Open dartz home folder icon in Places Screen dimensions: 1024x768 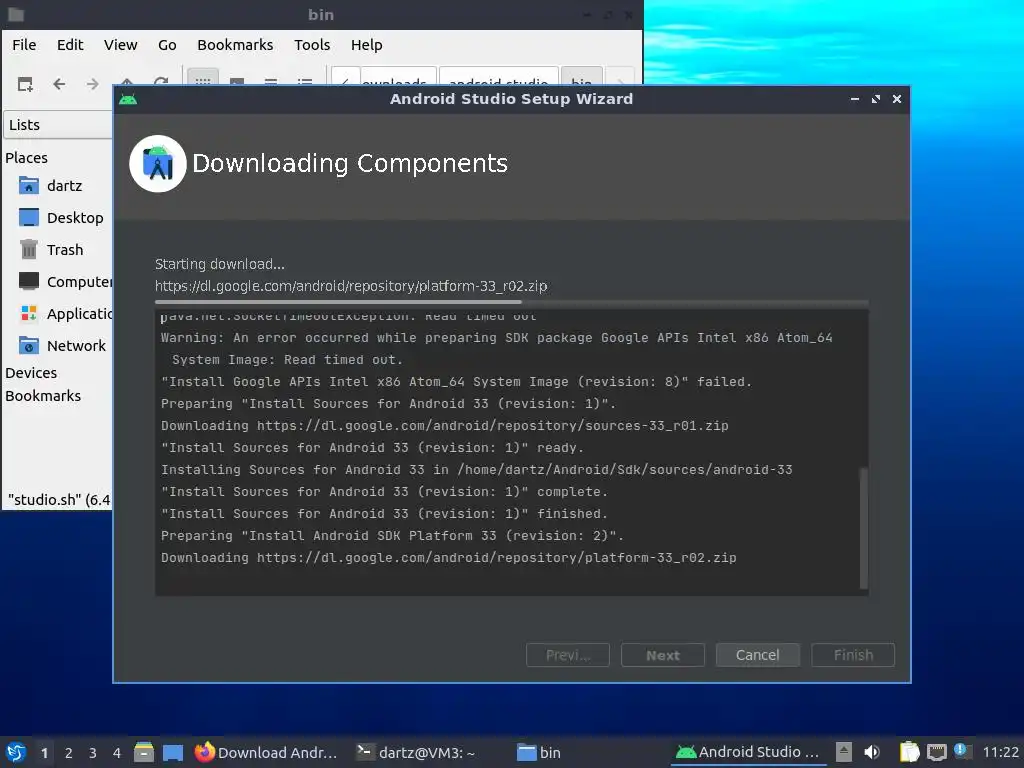coord(29,185)
